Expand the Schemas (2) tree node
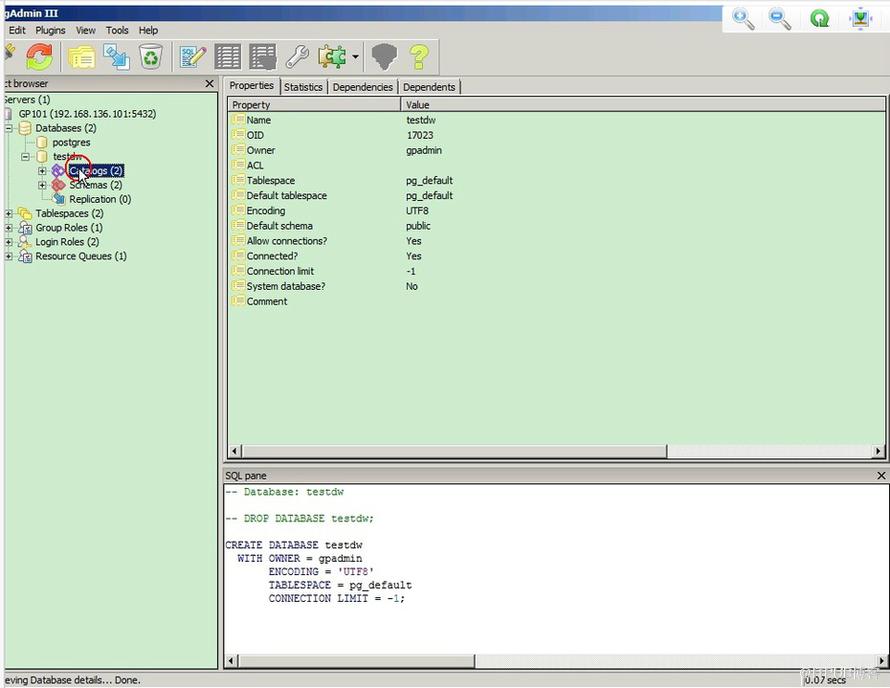 pos(42,185)
